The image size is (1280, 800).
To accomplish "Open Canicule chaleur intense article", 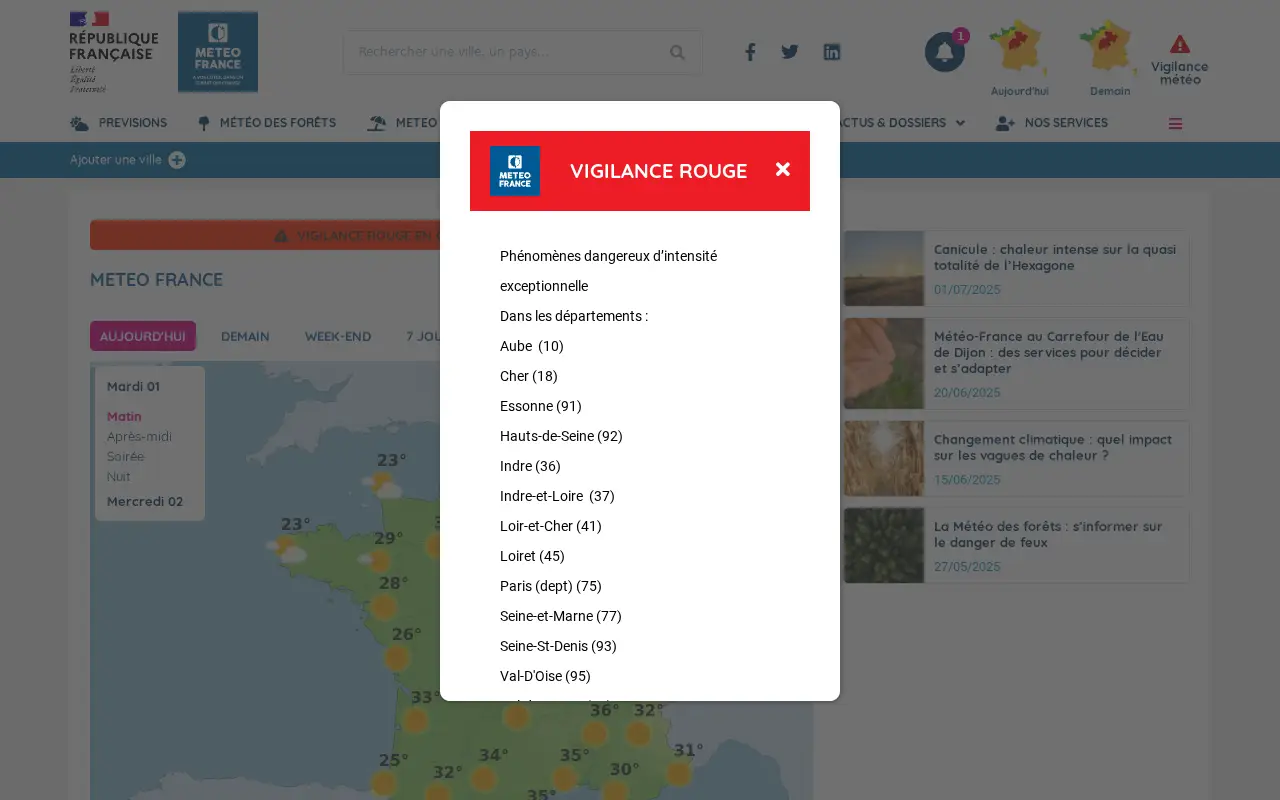I will pyautogui.click(x=1016, y=269).
